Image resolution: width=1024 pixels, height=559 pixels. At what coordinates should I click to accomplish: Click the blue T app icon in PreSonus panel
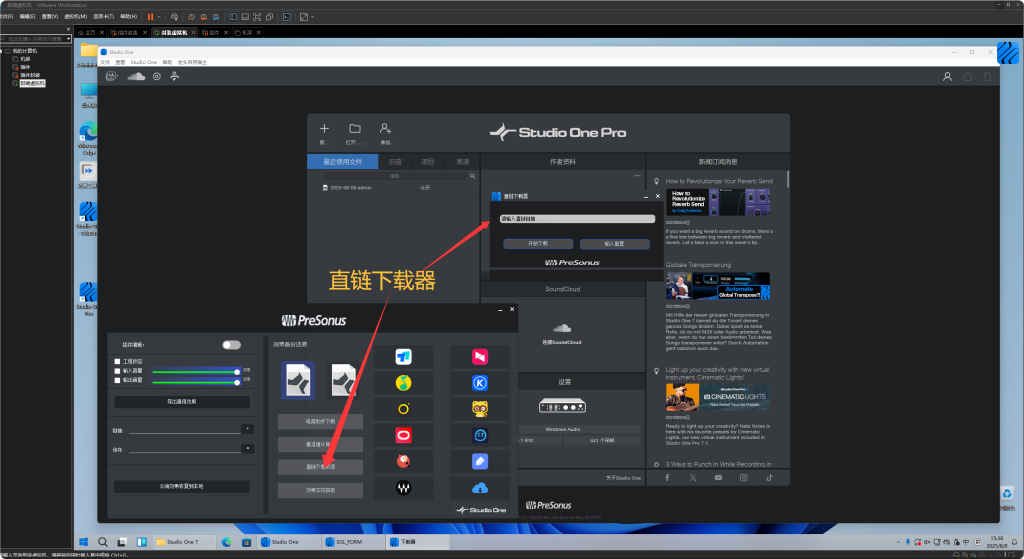(x=404, y=357)
